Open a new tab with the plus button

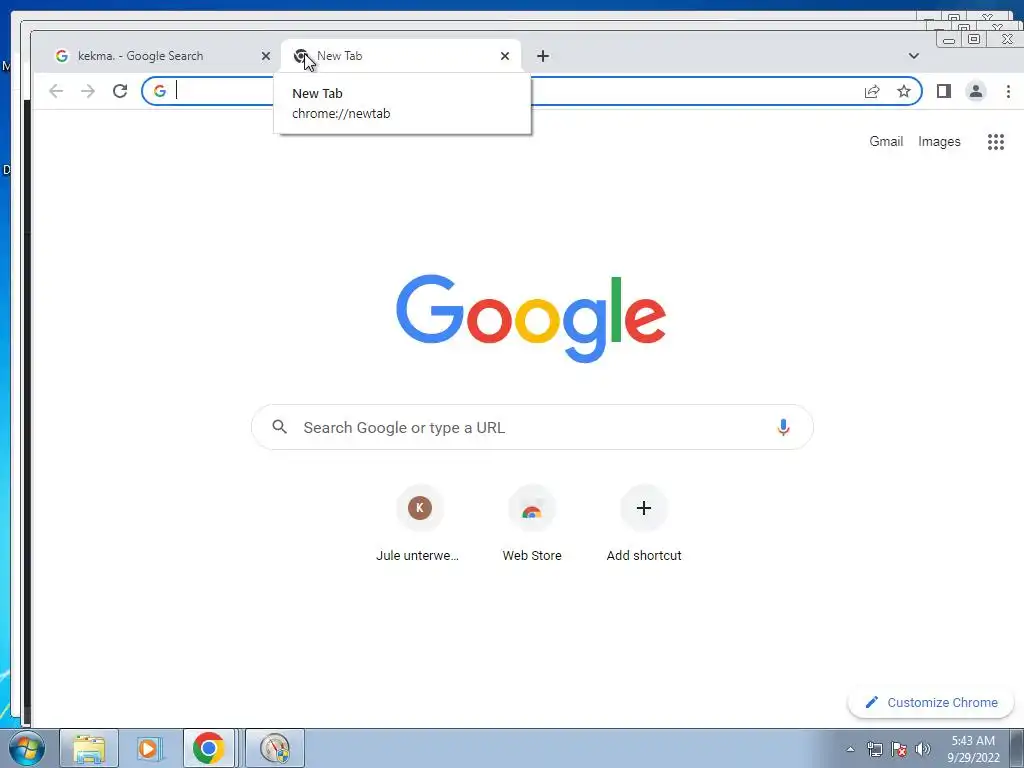(x=543, y=56)
